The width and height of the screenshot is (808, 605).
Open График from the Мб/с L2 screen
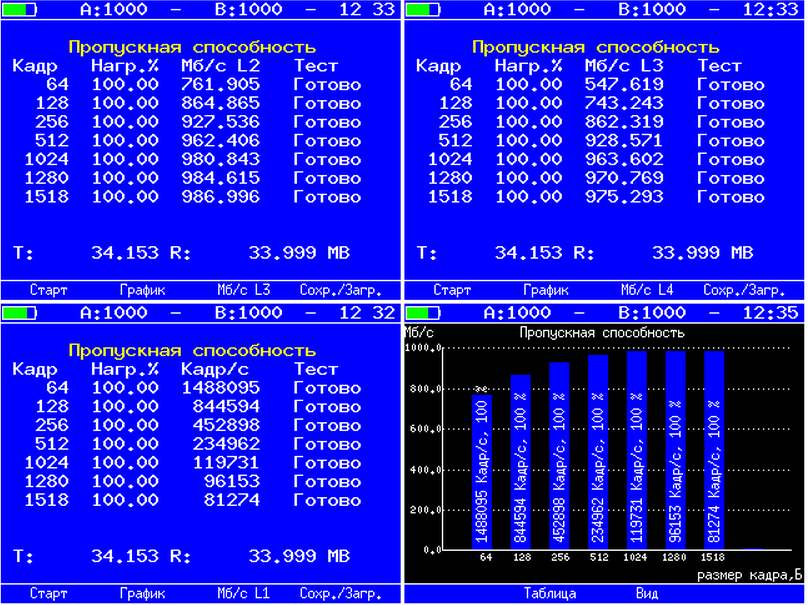pyautogui.click(x=142, y=290)
